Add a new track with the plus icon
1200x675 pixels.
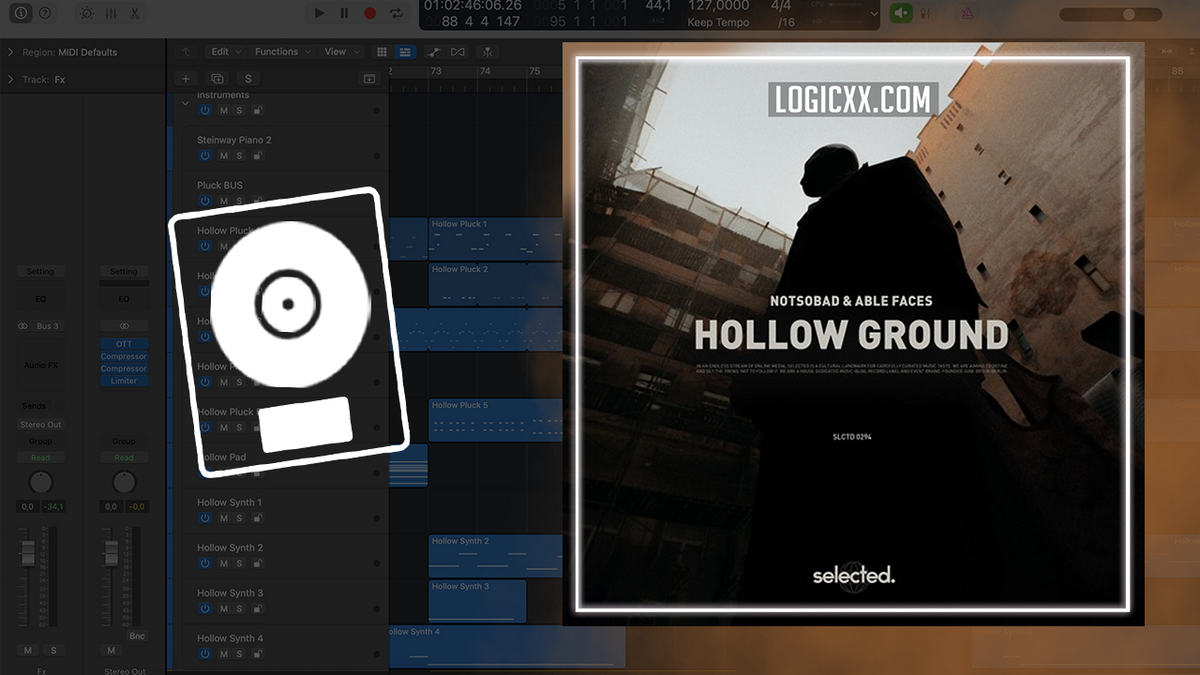[x=186, y=78]
